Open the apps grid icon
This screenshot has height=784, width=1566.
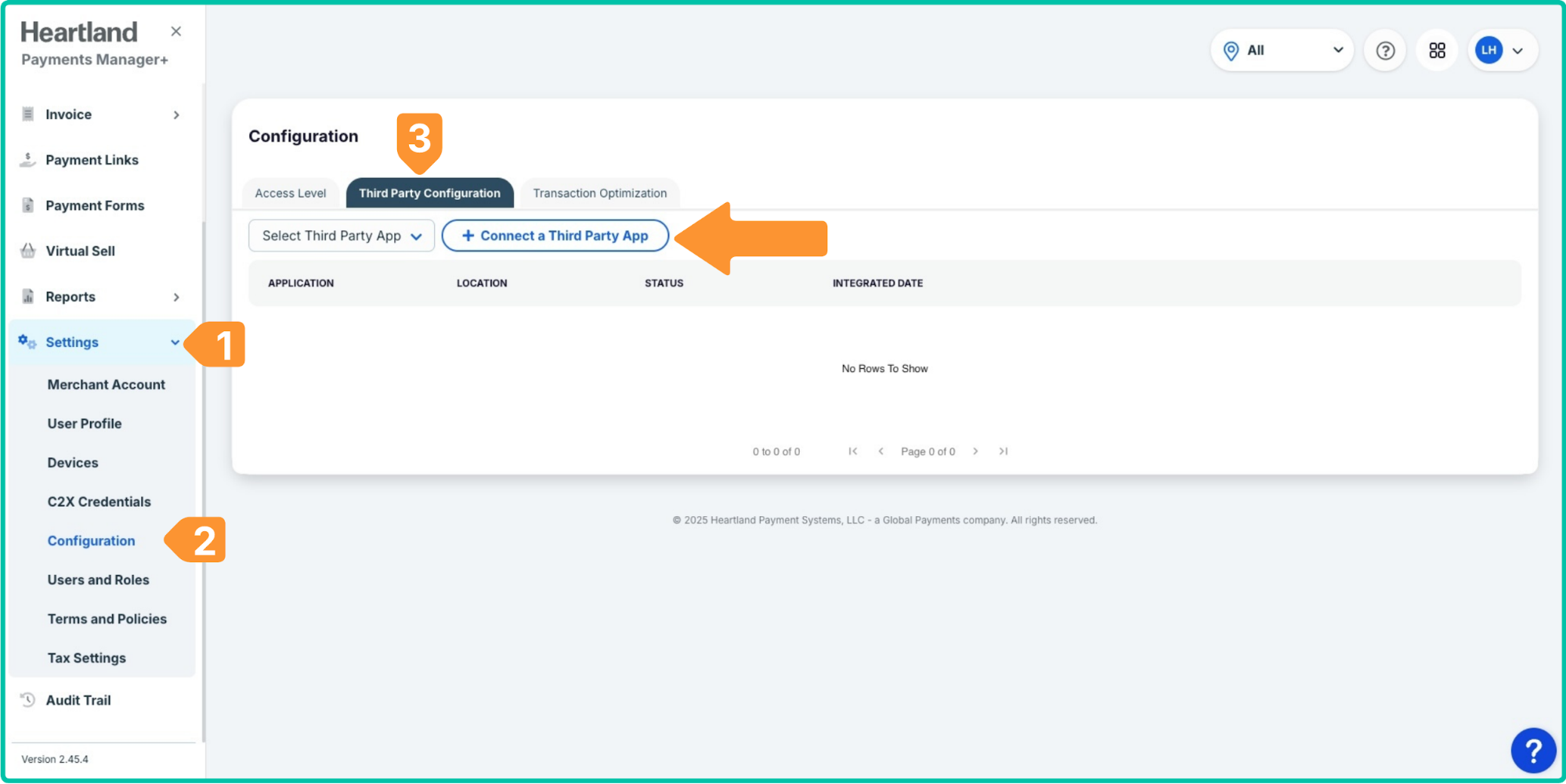tap(1437, 51)
